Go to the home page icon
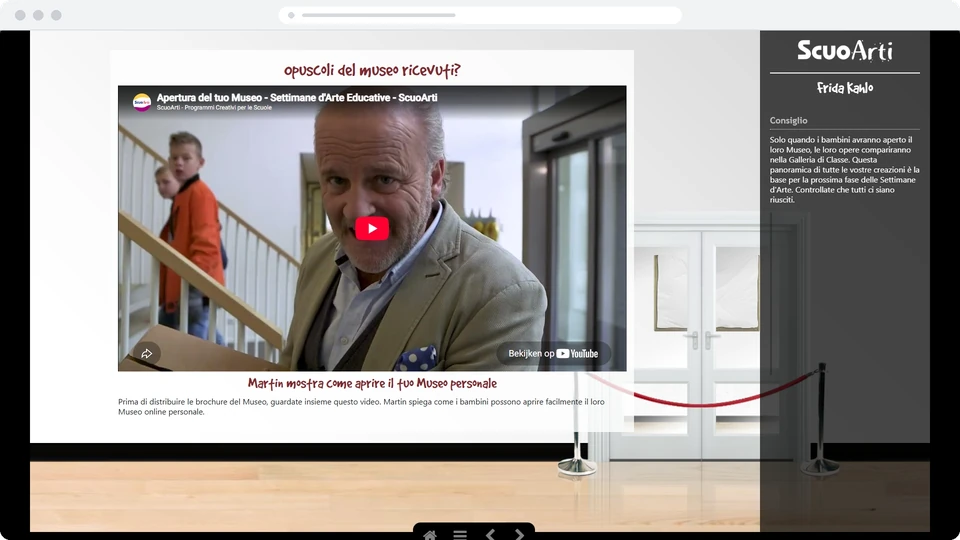Screen dimensions: 960x540 point(430,534)
